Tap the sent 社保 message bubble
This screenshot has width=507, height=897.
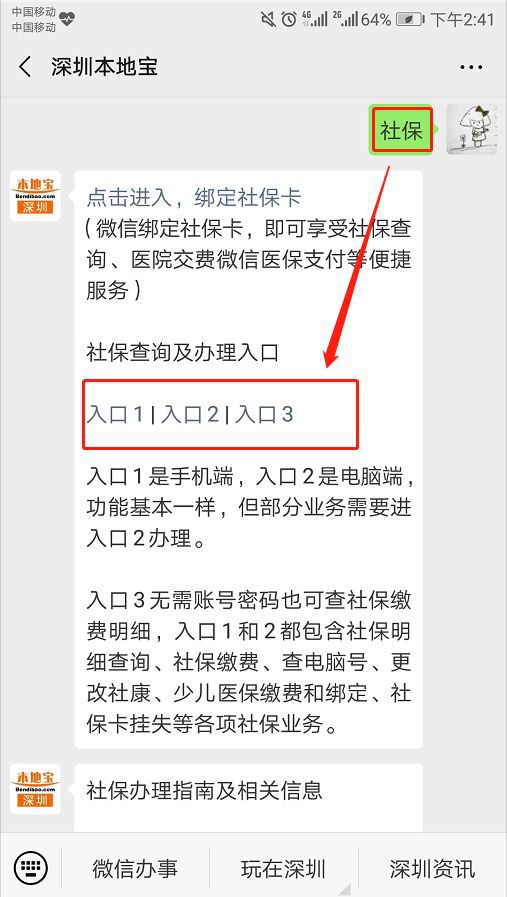[401, 130]
